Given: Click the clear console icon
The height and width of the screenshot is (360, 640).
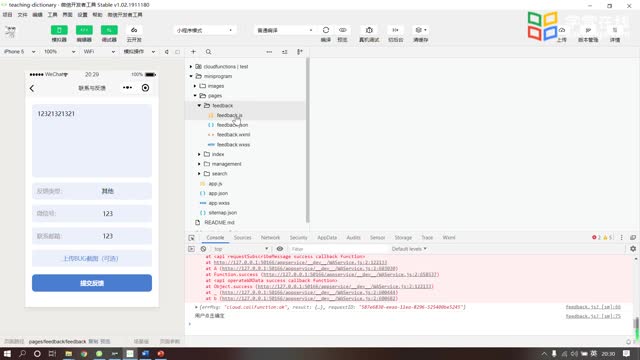Looking at the screenshot, I should click(x=203, y=249).
